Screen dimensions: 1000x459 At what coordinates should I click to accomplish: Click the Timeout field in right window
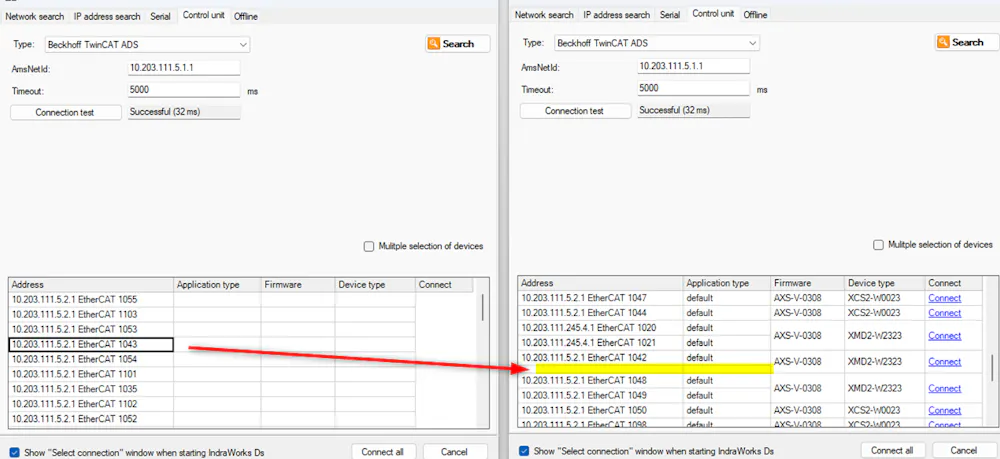(x=693, y=89)
